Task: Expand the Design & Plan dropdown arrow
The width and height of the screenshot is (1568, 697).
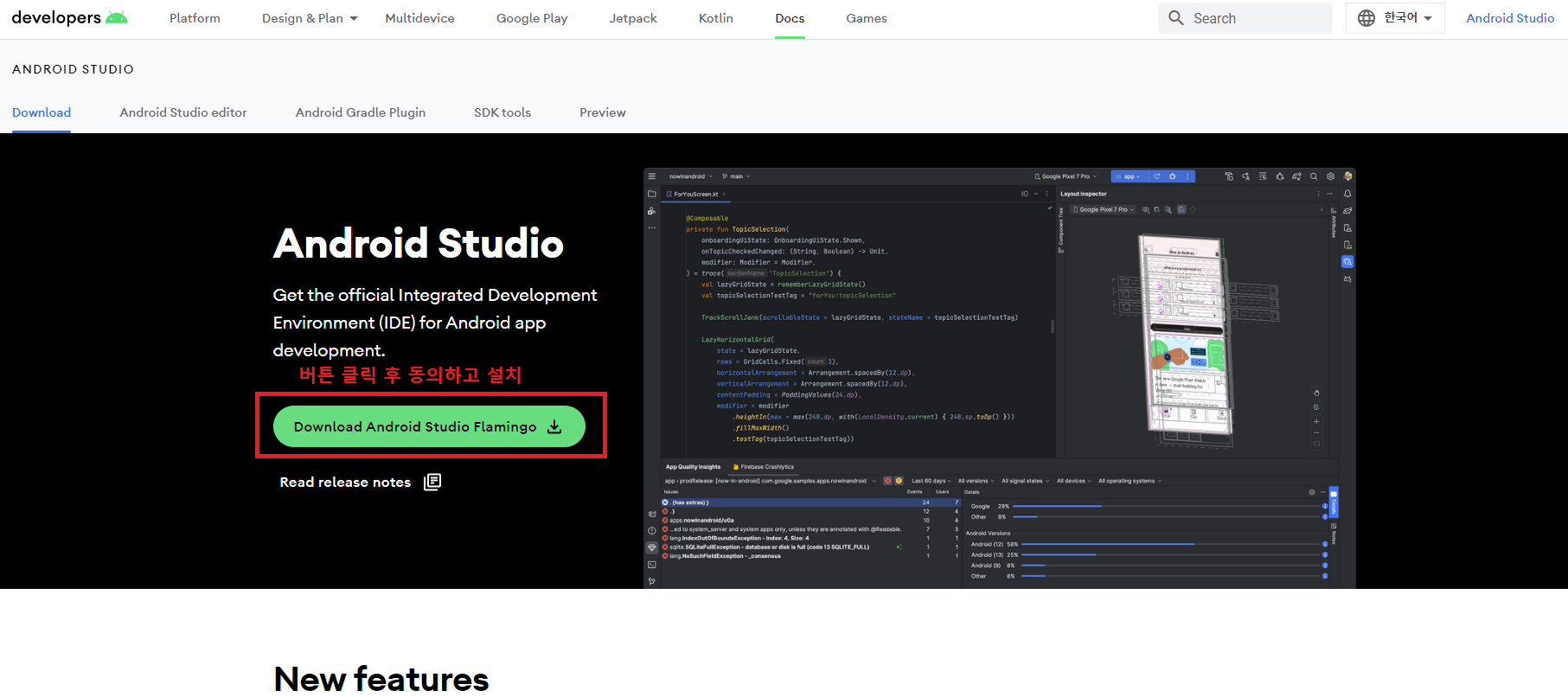Action: tap(354, 18)
